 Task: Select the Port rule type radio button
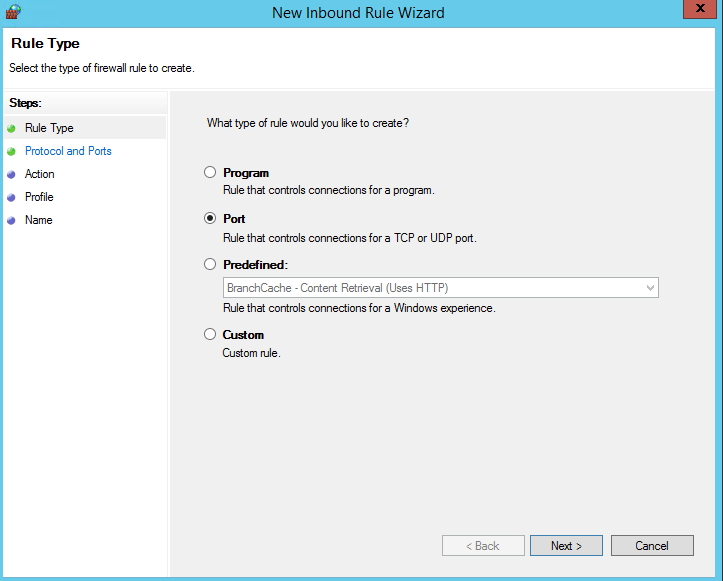[x=210, y=218]
